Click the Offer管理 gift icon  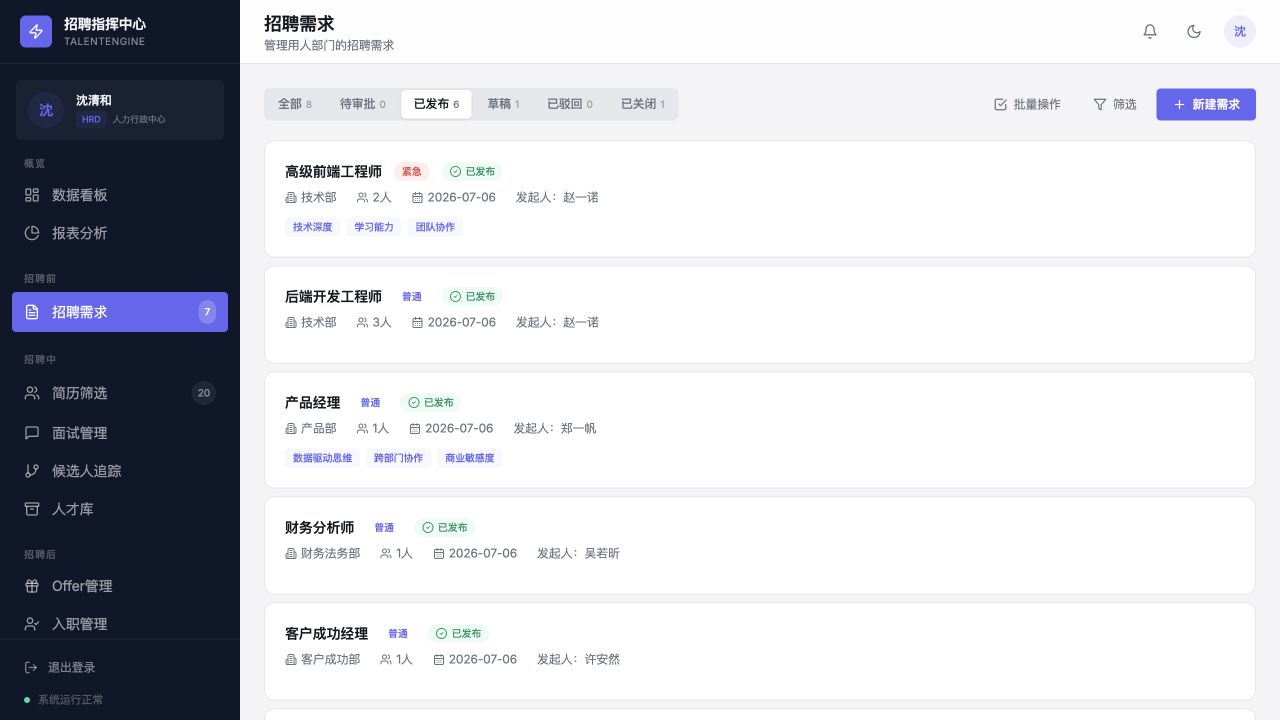pos(32,586)
